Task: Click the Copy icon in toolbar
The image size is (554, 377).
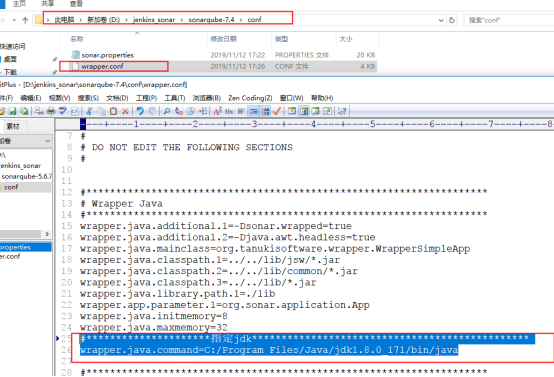Action: (102, 111)
